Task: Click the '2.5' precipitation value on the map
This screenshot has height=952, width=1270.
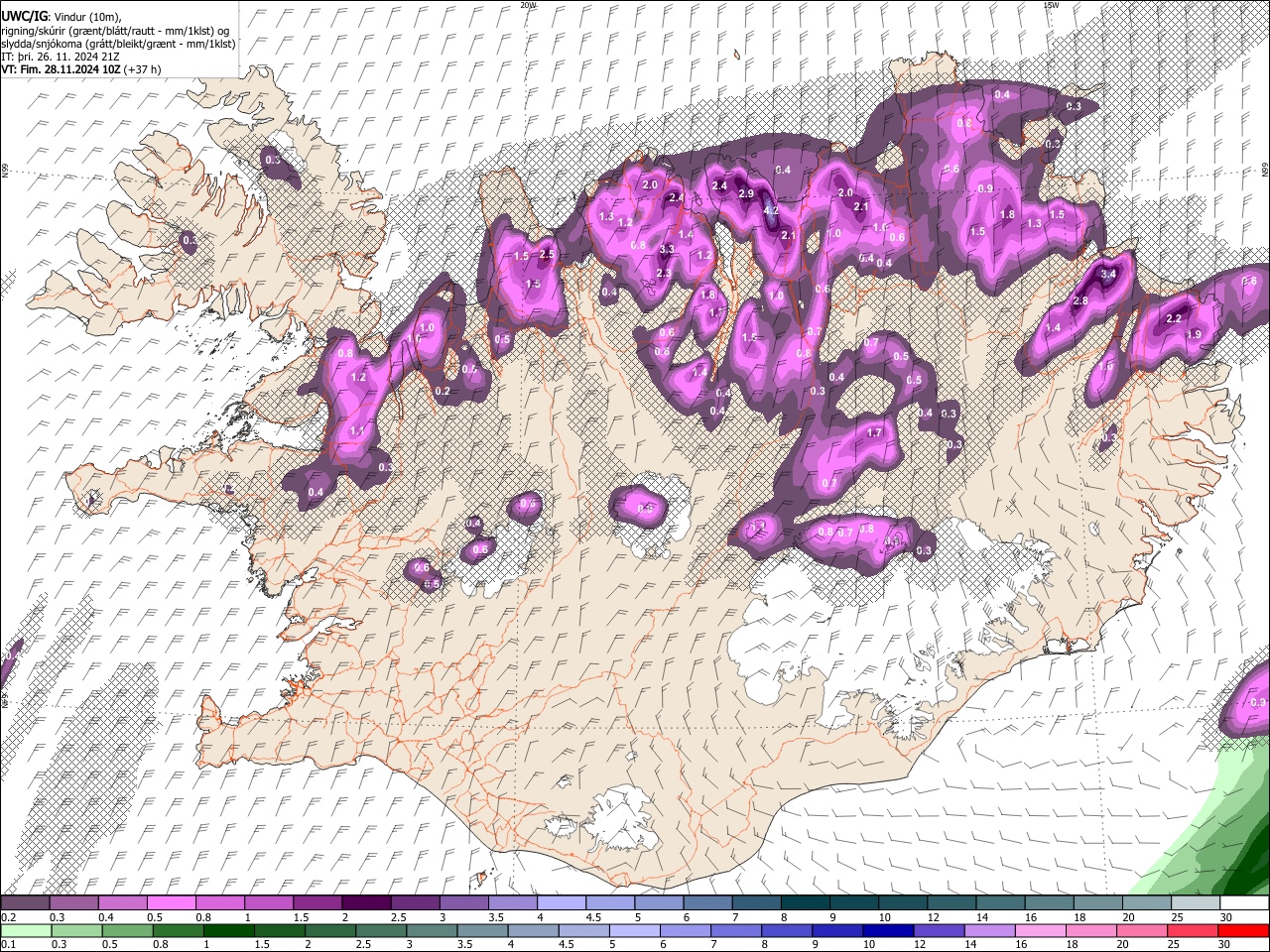Action: tap(546, 255)
